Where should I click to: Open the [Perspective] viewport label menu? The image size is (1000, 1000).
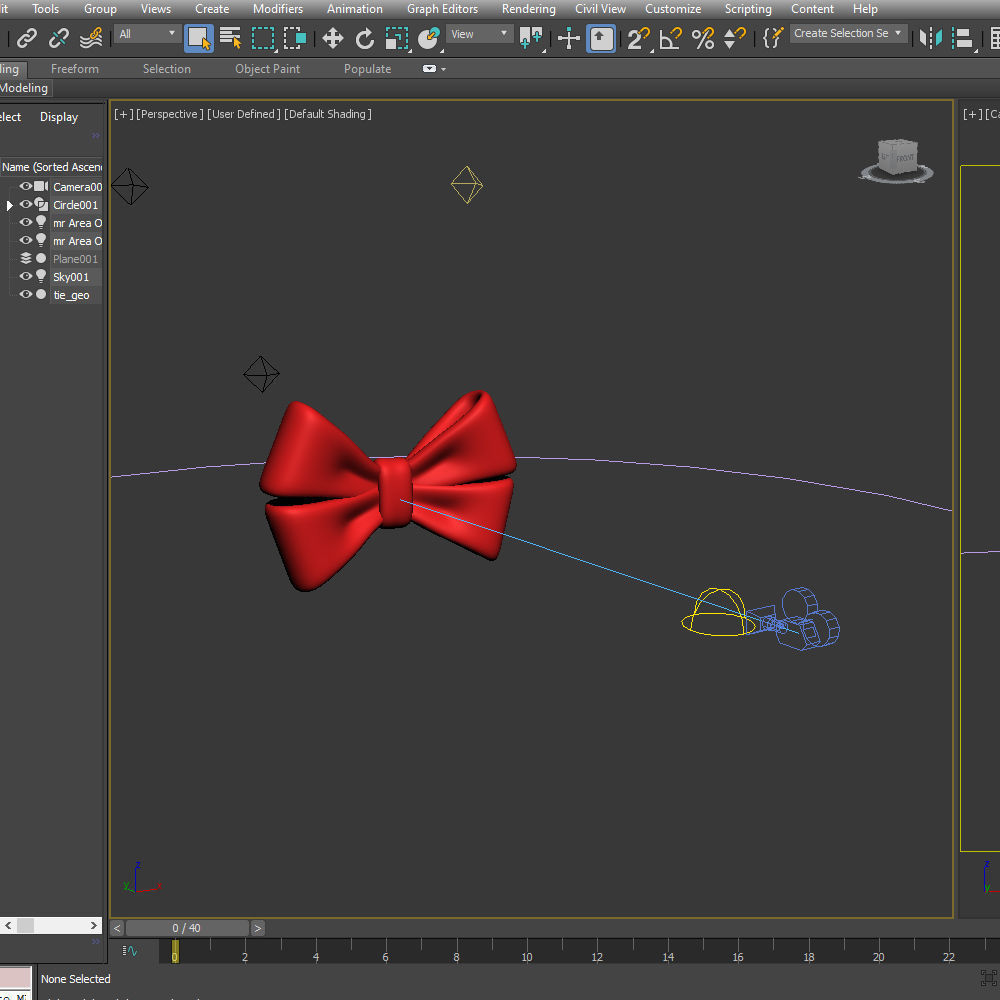click(x=170, y=114)
